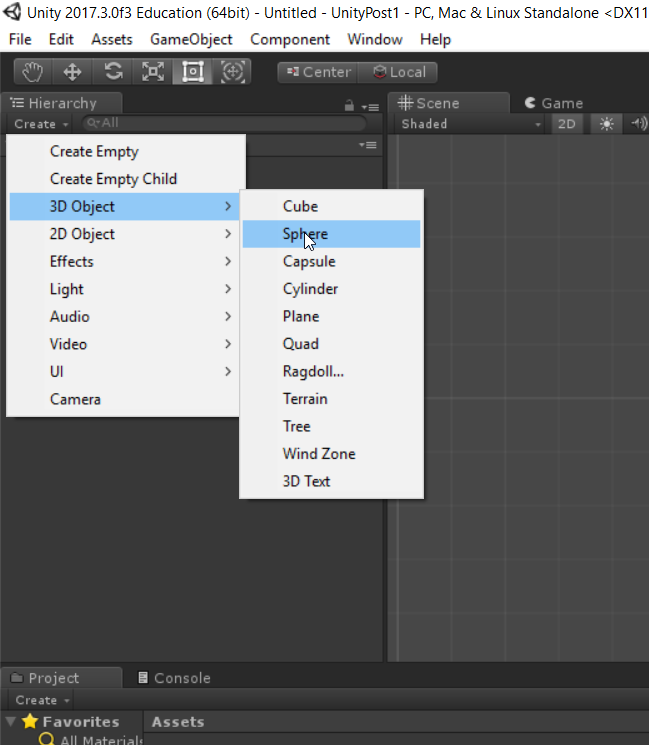Viewport: 649px width, 745px height.
Task: Create a Cylinder object
Action: [331, 289]
